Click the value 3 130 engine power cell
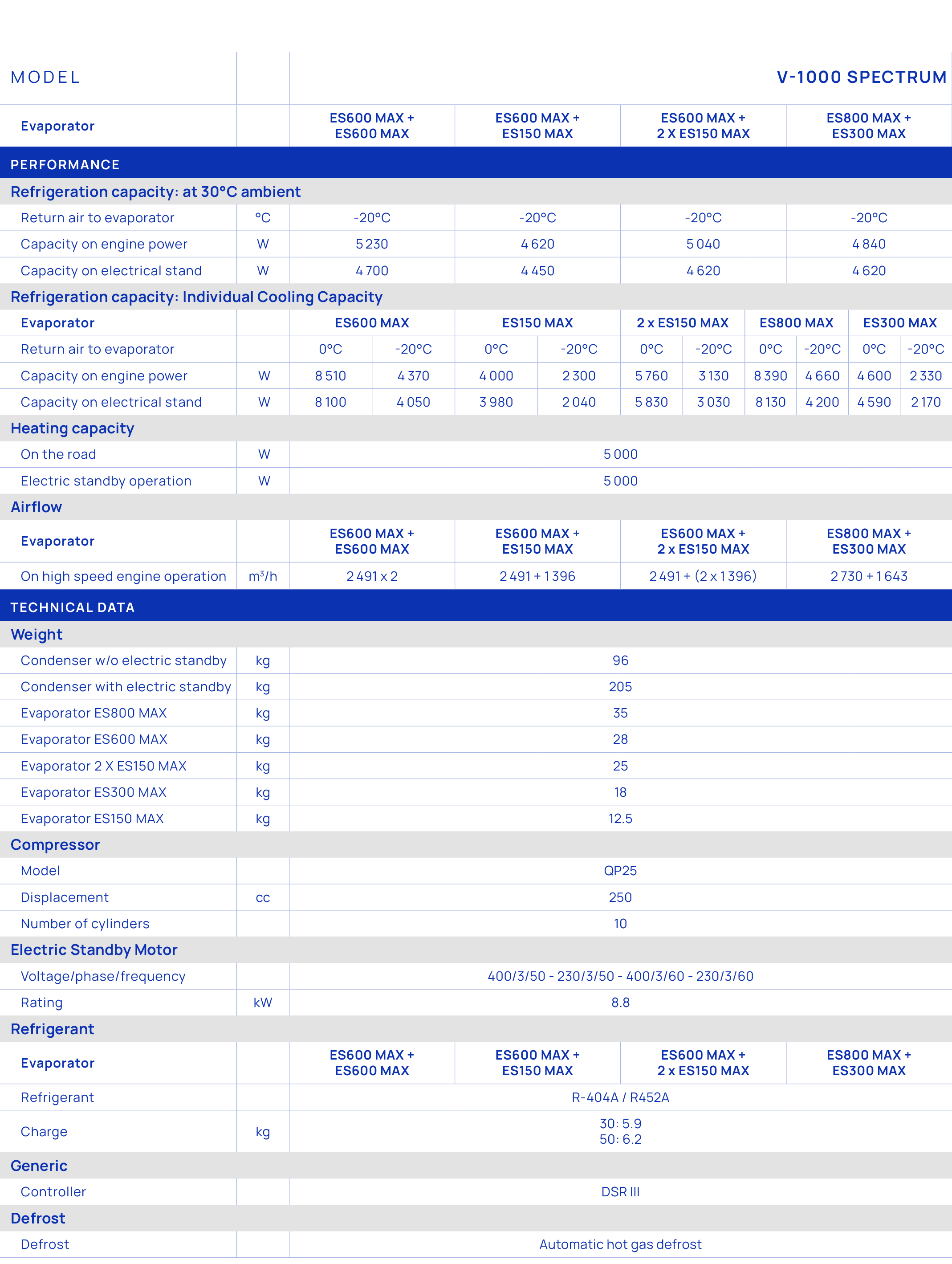Viewport: 952px width, 1264px height. point(714,376)
